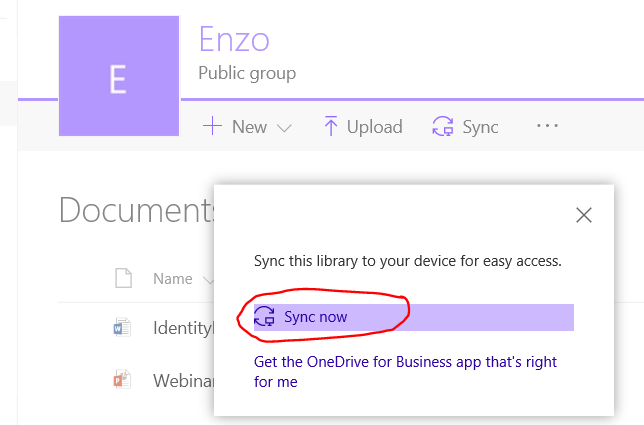Select the Word document file icon
644x425 pixels.
(123, 327)
